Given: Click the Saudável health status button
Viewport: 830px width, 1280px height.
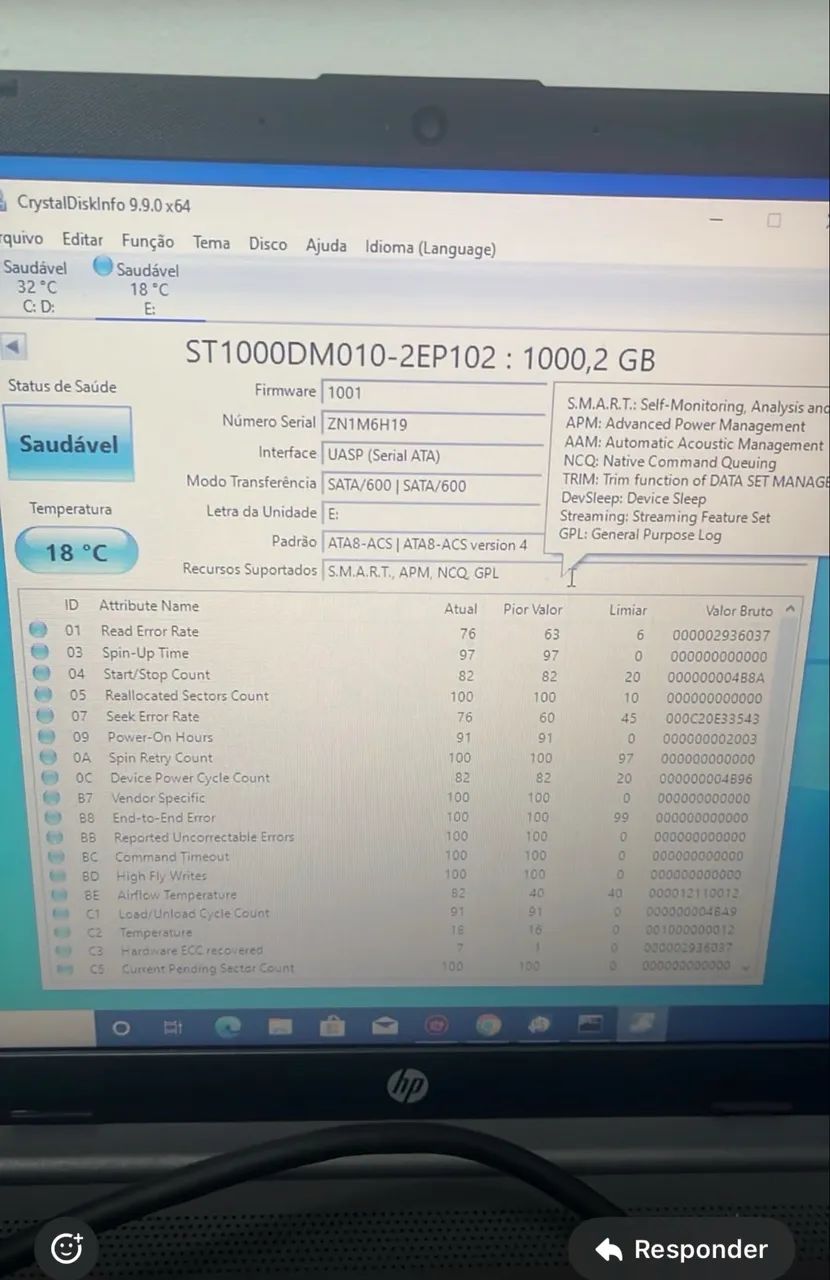Looking at the screenshot, I should tap(68, 443).
